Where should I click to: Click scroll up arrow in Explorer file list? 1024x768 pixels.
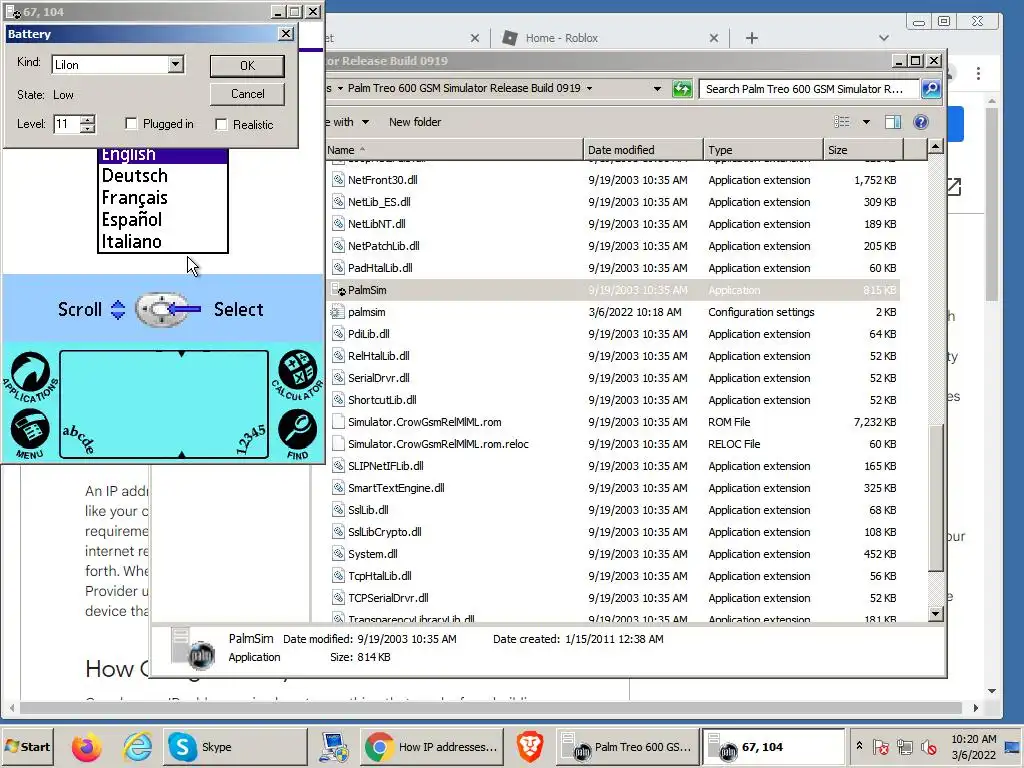click(x=935, y=147)
